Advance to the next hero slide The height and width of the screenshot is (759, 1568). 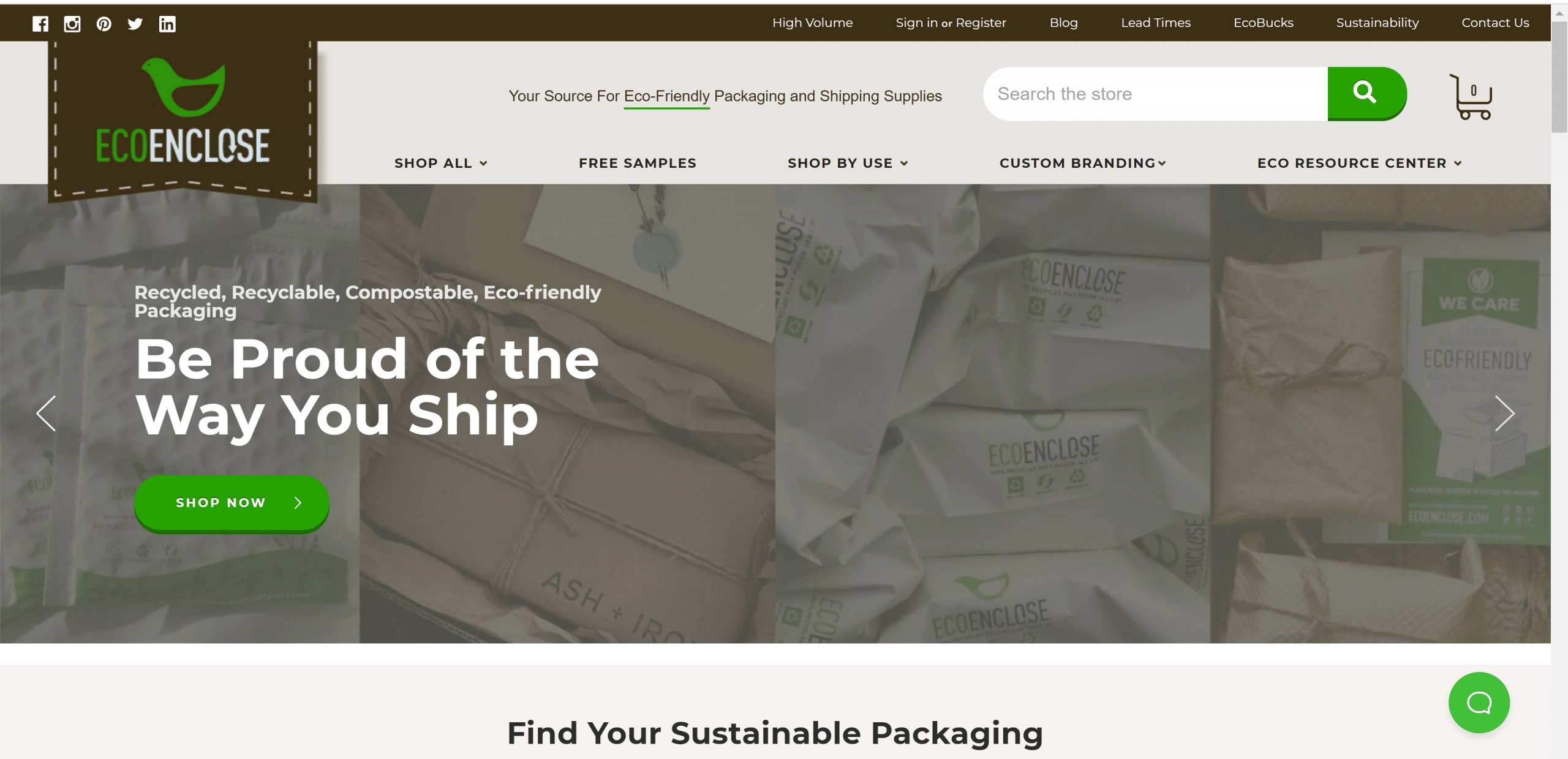click(1505, 413)
